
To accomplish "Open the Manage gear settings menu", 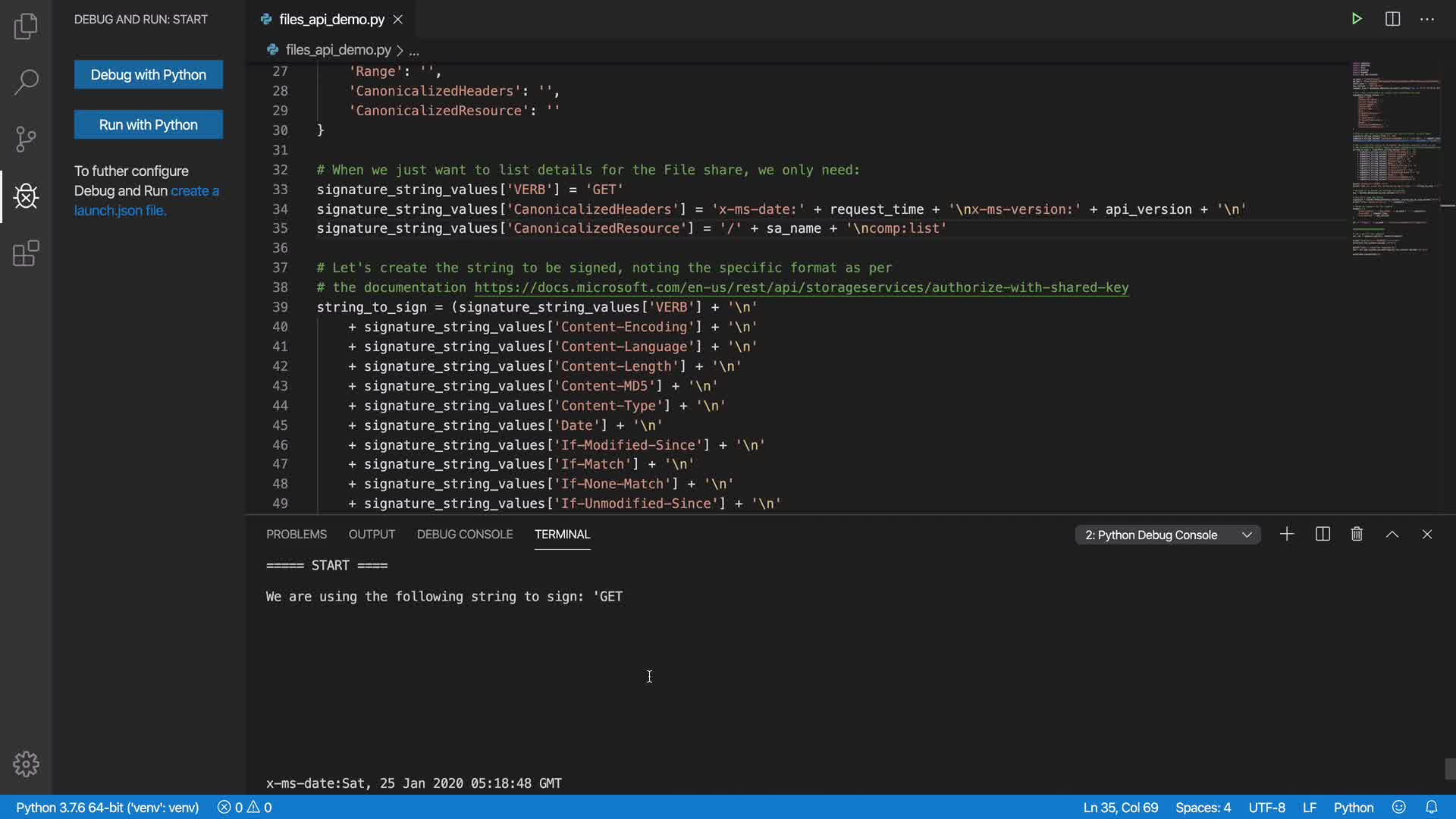I will click(26, 764).
